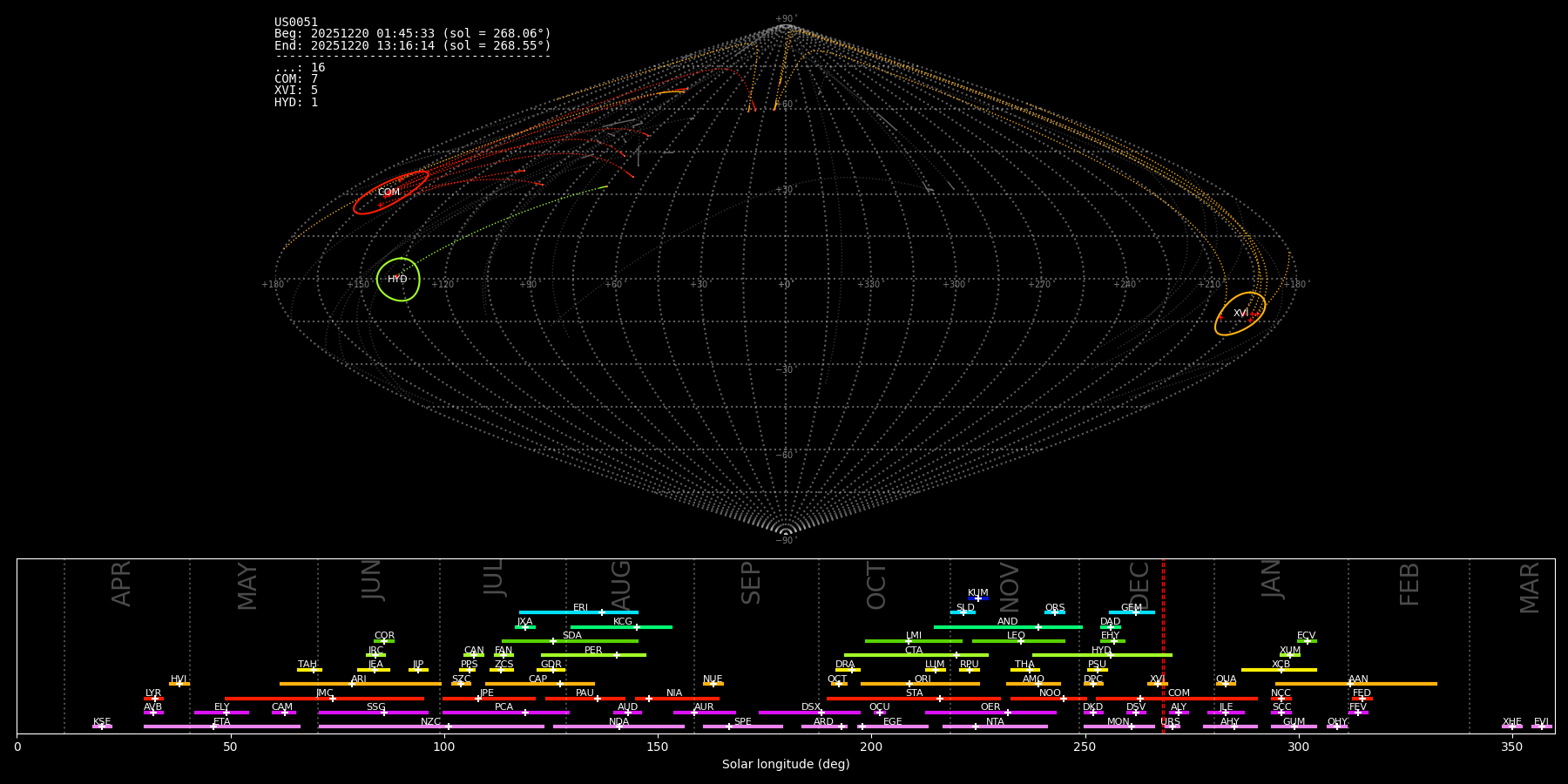
Task: Select the ORI shower bar
Action: click(920, 684)
